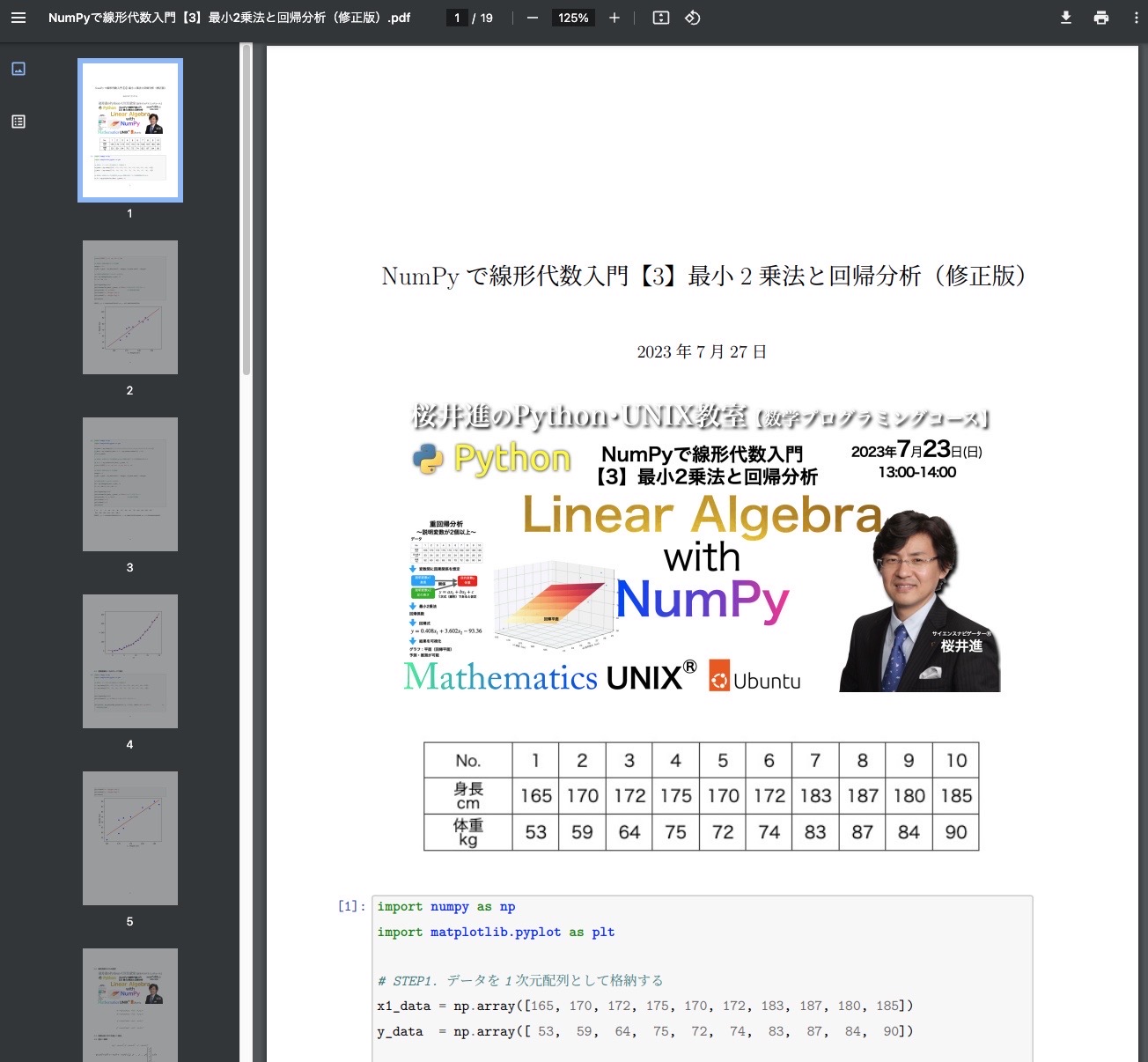
Task: Click the page number input field
Action: pyautogui.click(x=457, y=18)
